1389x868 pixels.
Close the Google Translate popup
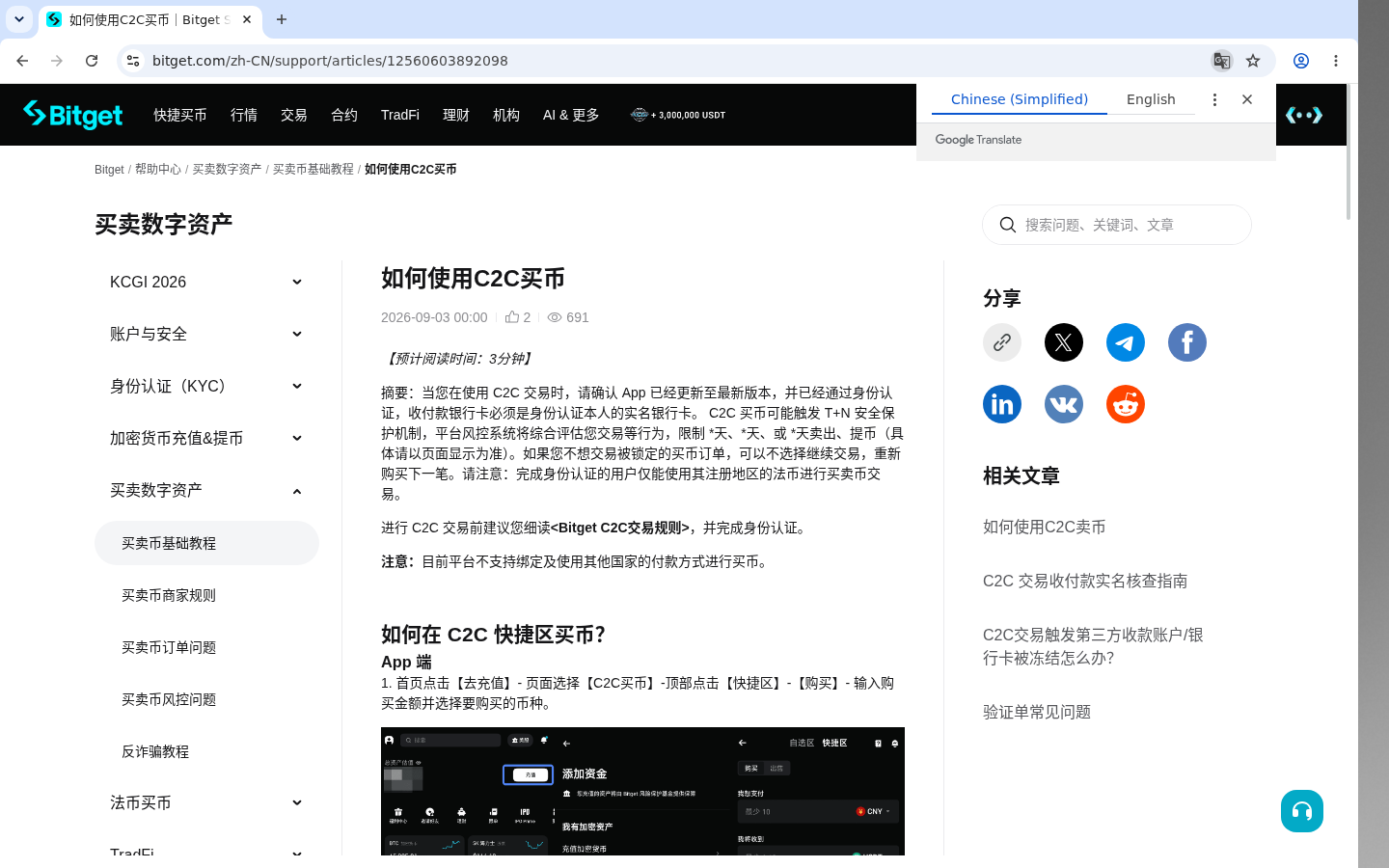click(1247, 99)
